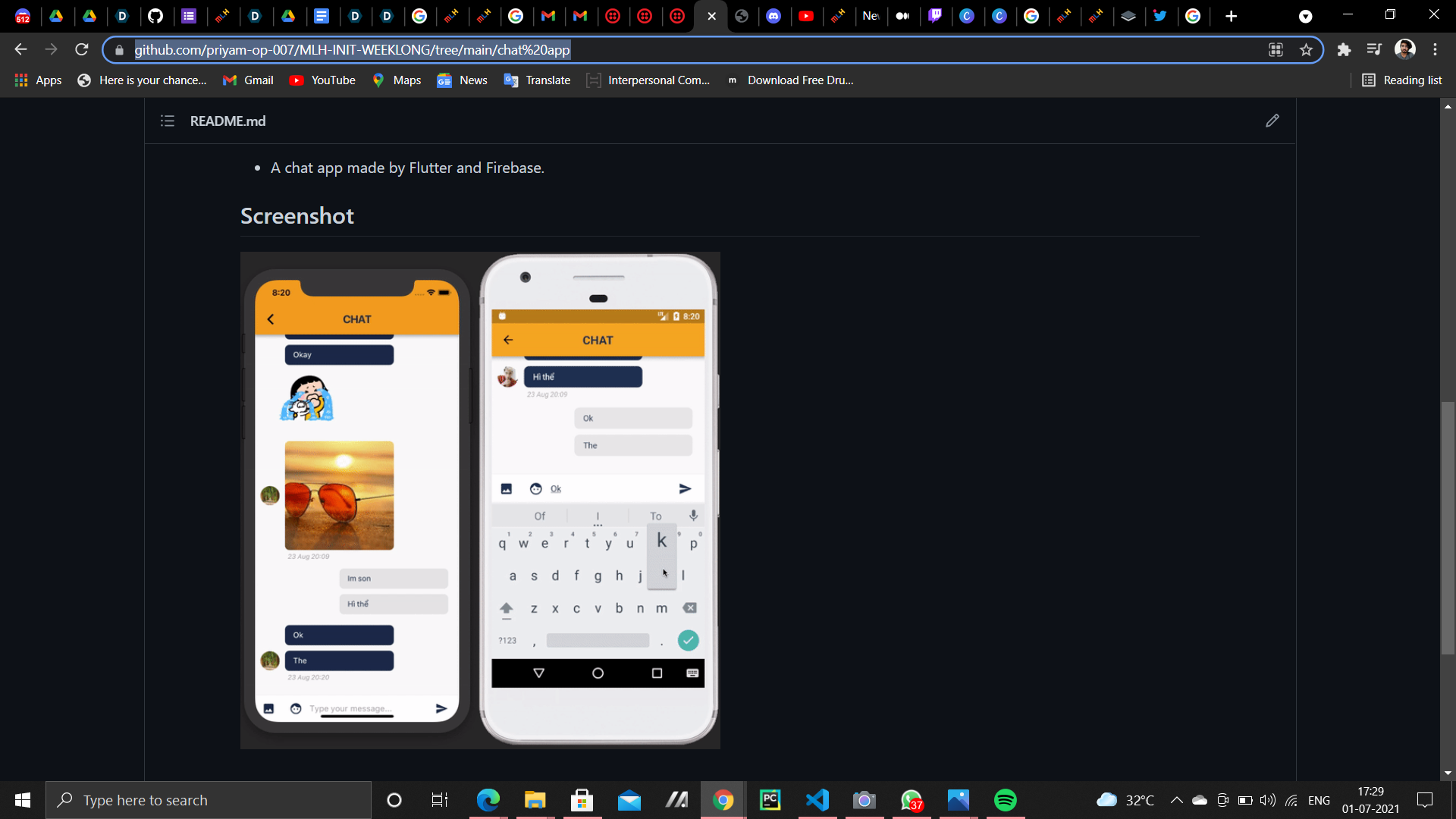Click the README edit pencil icon
1456x819 pixels.
[x=1272, y=121]
